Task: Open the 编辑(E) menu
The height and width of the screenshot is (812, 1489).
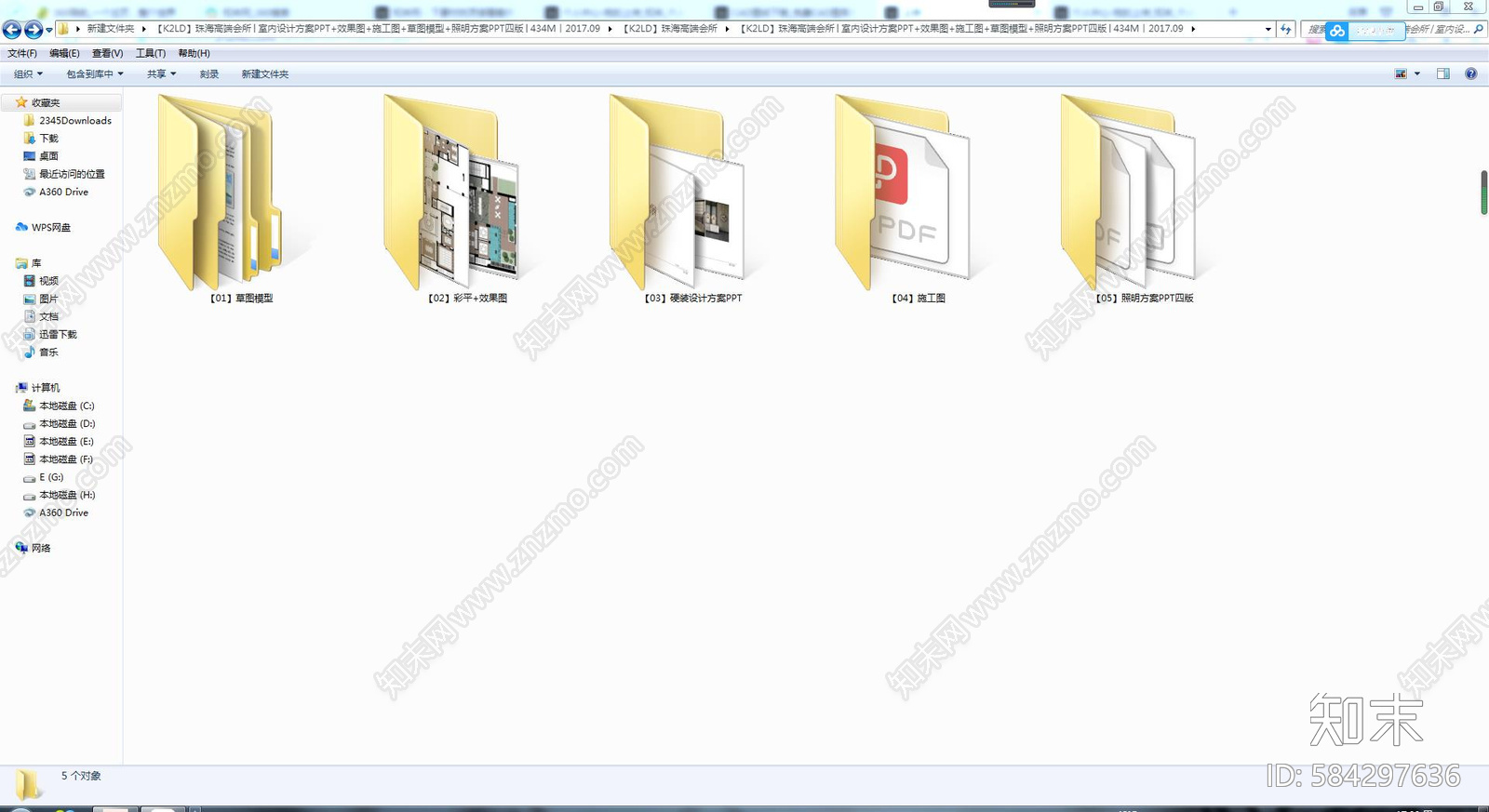Action: point(64,53)
